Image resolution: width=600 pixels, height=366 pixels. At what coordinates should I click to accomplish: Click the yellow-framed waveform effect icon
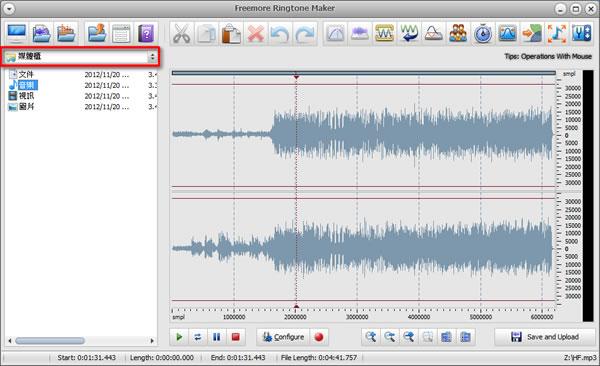[385, 34]
